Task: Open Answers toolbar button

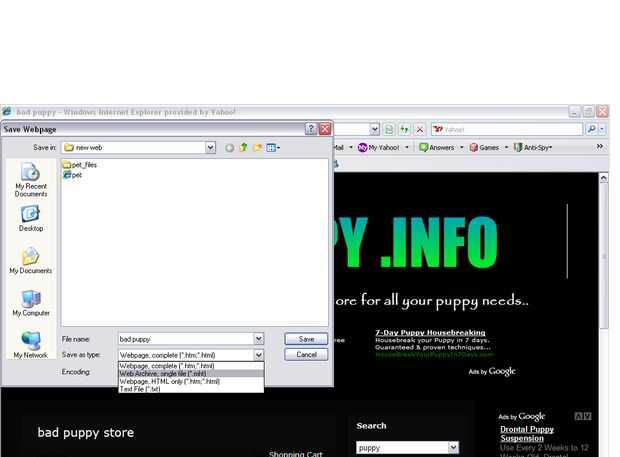Action: (x=437, y=147)
